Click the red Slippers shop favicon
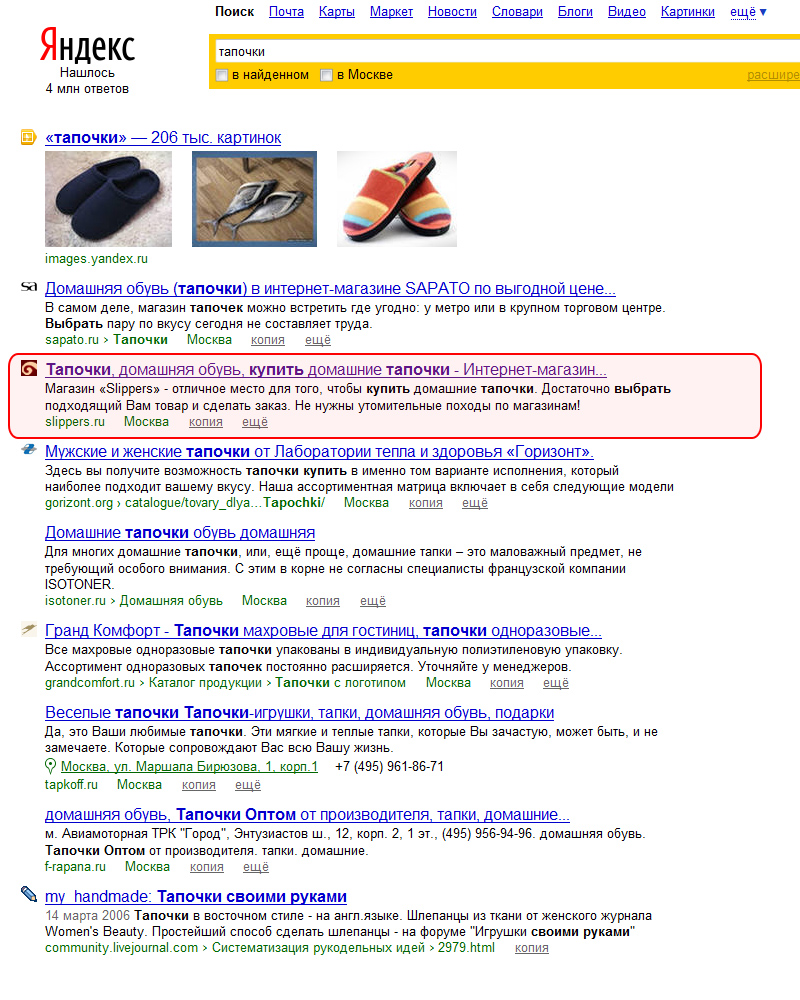 [x=29, y=368]
